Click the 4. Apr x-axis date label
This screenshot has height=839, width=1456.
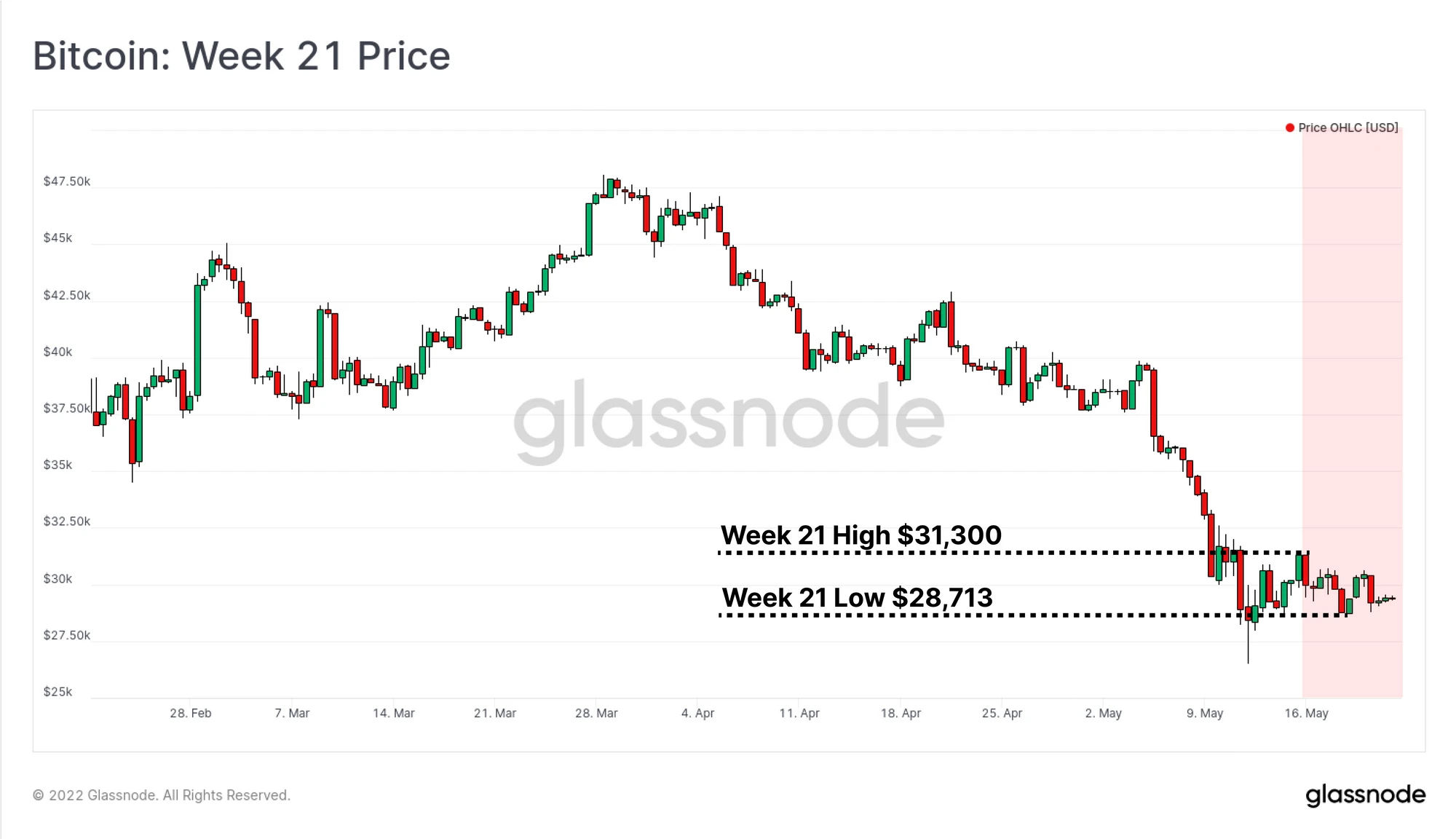(697, 713)
